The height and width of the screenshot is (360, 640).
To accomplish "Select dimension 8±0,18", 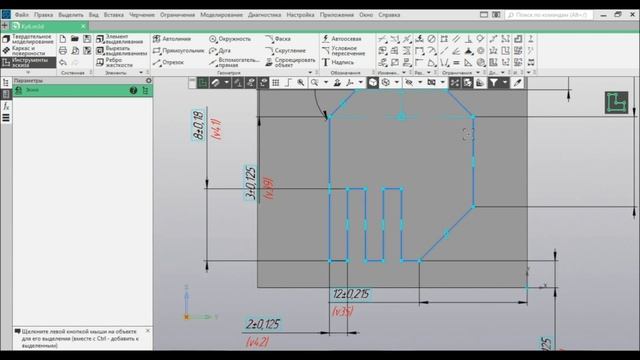I will pyautogui.click(x=198, y=125).
